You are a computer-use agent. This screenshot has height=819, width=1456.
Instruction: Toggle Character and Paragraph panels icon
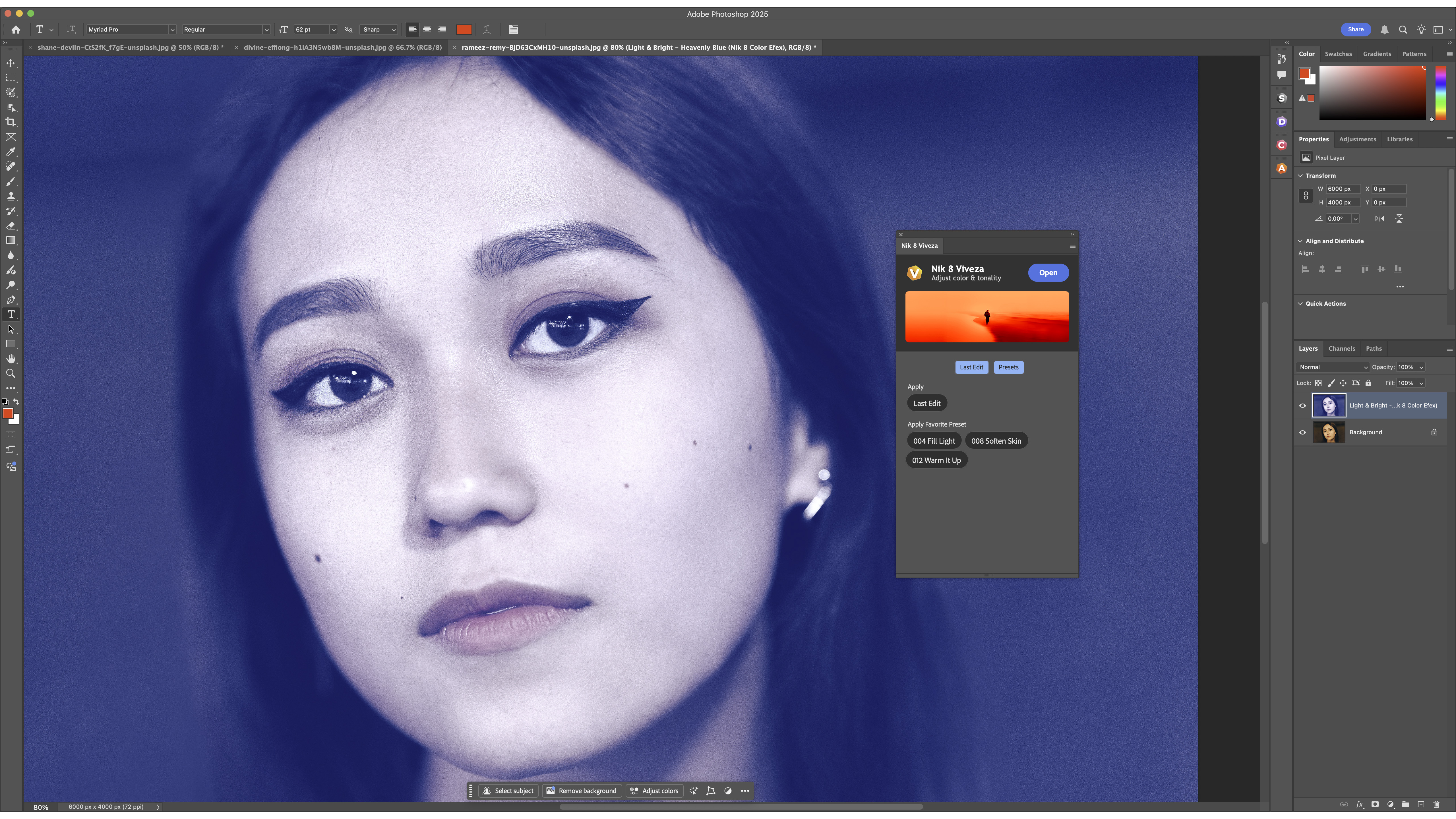(x=513, y=29)
